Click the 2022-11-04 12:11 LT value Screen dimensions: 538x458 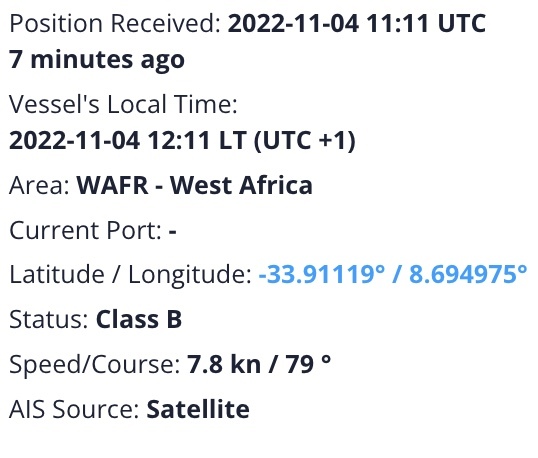click(128, 140)
